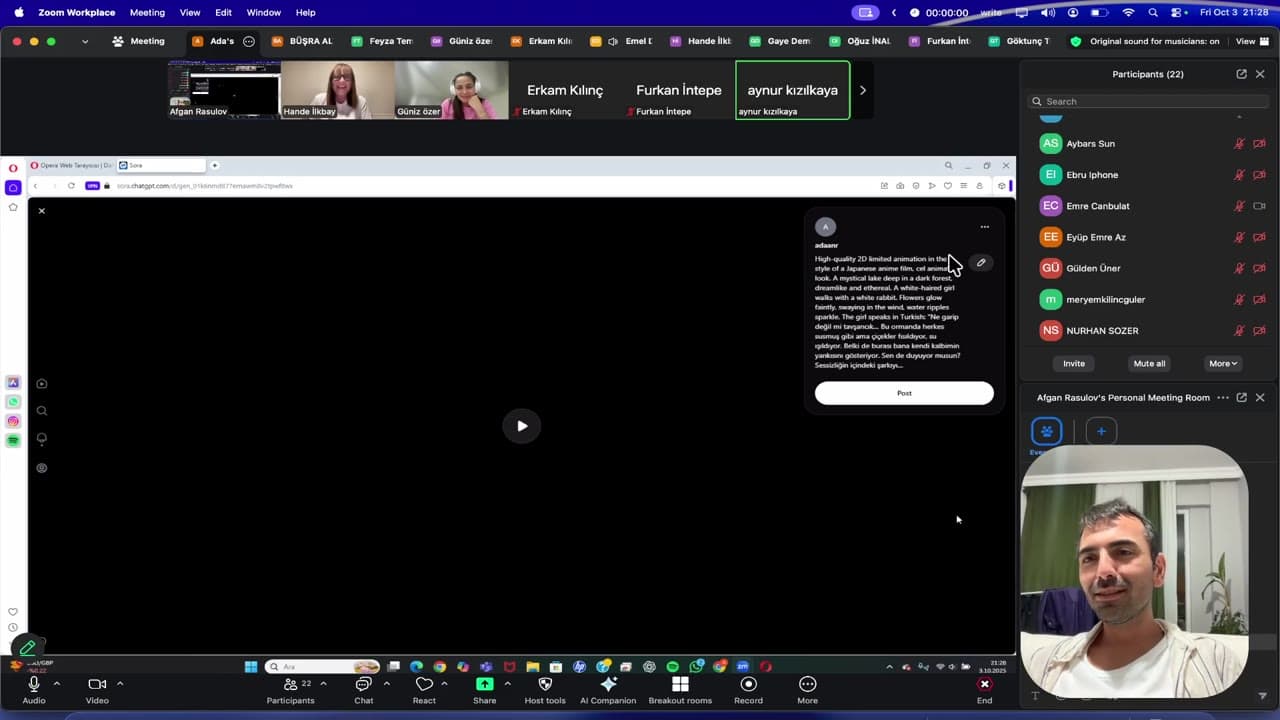
Task: Click the Spotify icon in Opera sidebar
Action: point(13,440)
